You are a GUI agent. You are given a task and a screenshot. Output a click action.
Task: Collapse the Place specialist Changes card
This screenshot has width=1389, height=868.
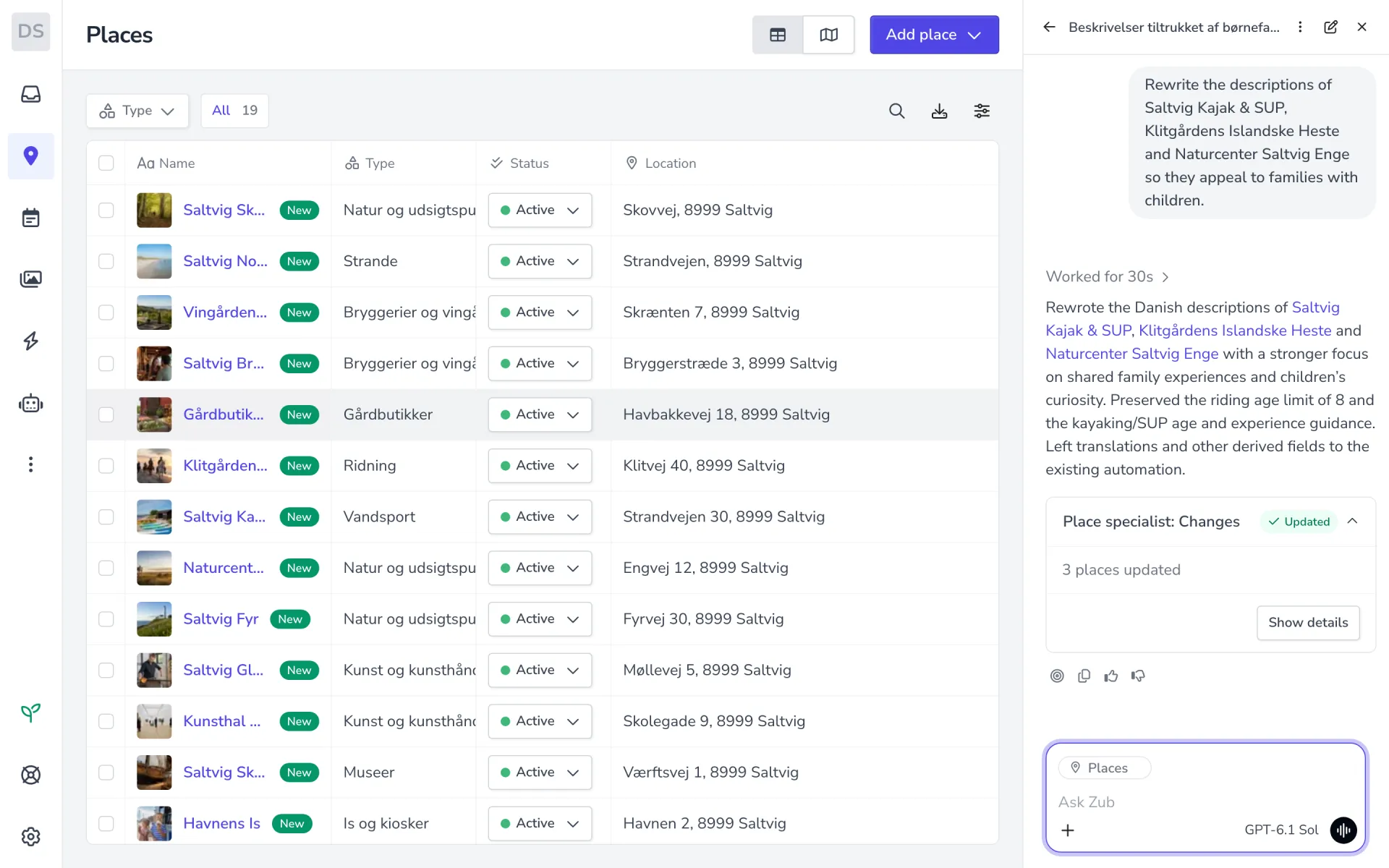[x=1352, y=522]
